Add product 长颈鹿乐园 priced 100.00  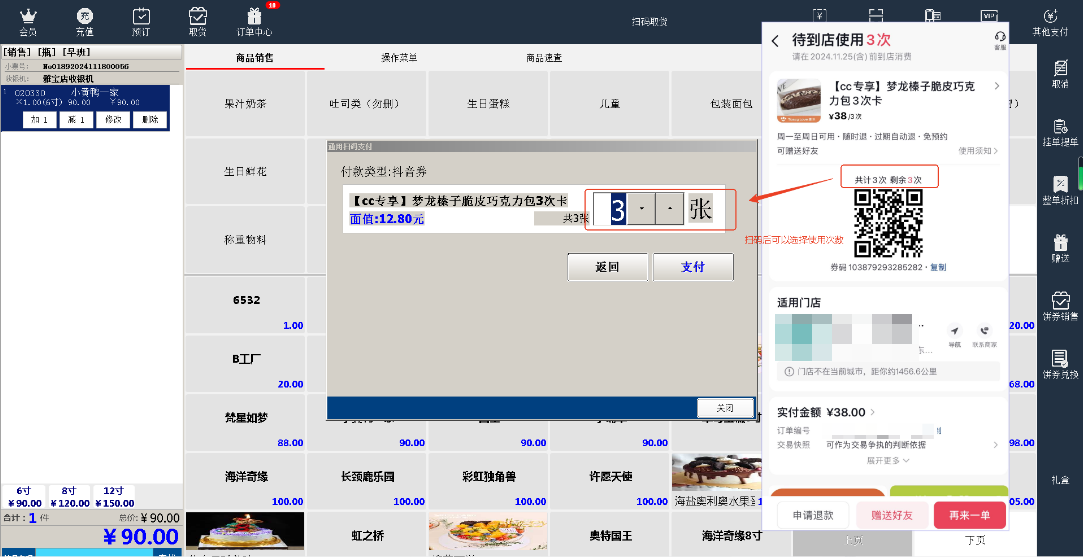pos(366,481)
